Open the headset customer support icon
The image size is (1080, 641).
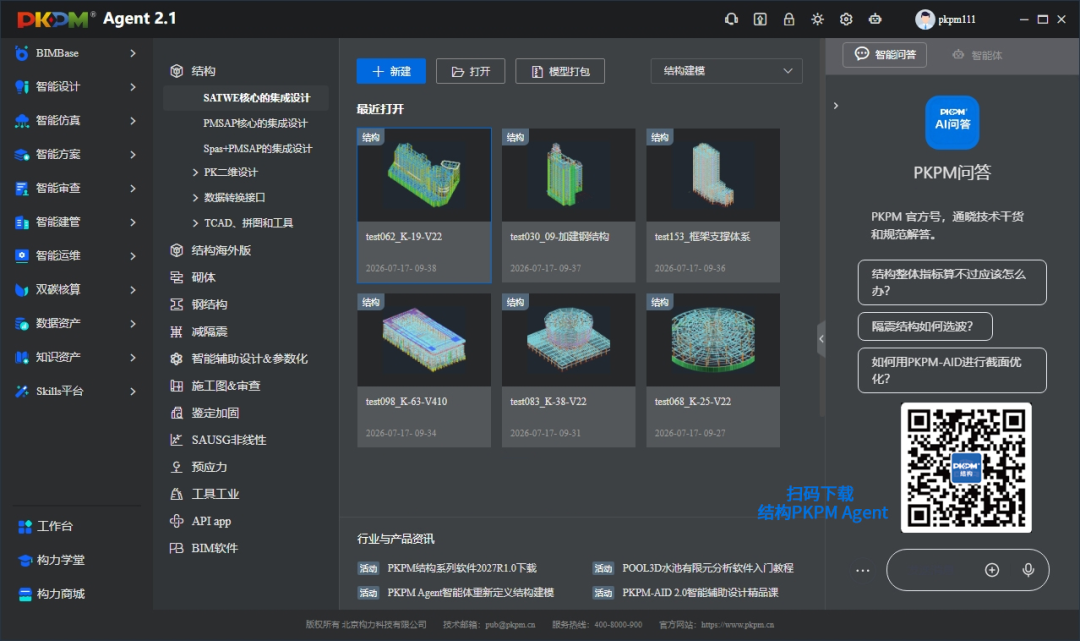click(x=731, y=19)
